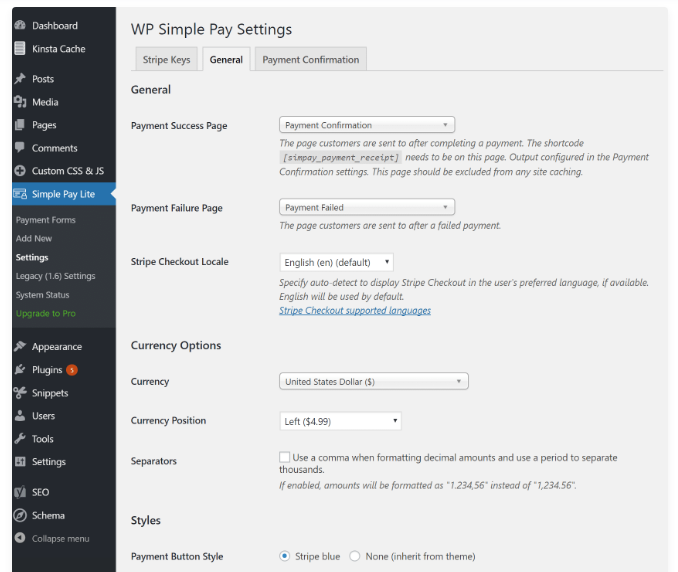Click the Collapse menu label
Viewport: 678px width, 572px height.
(x=61, y=538)
